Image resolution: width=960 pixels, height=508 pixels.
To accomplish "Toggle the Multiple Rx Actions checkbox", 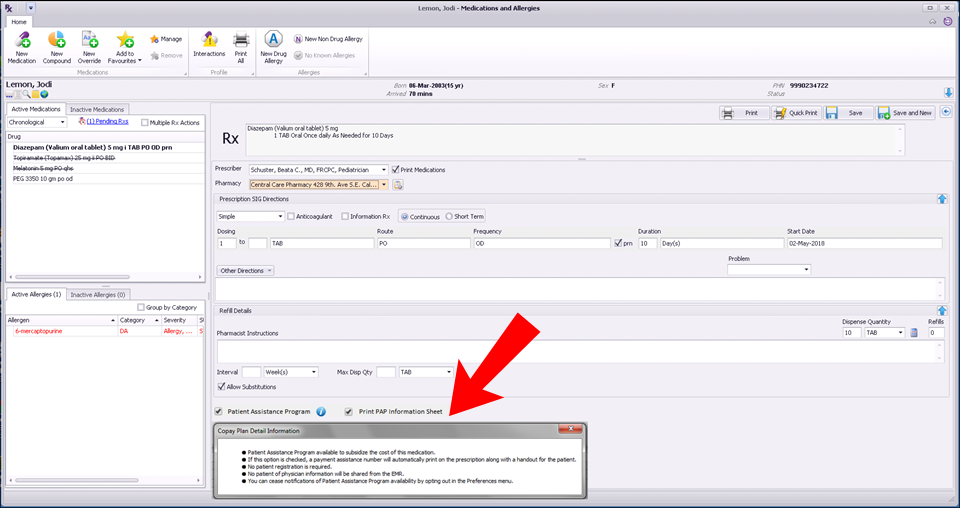I will [144, 122].
